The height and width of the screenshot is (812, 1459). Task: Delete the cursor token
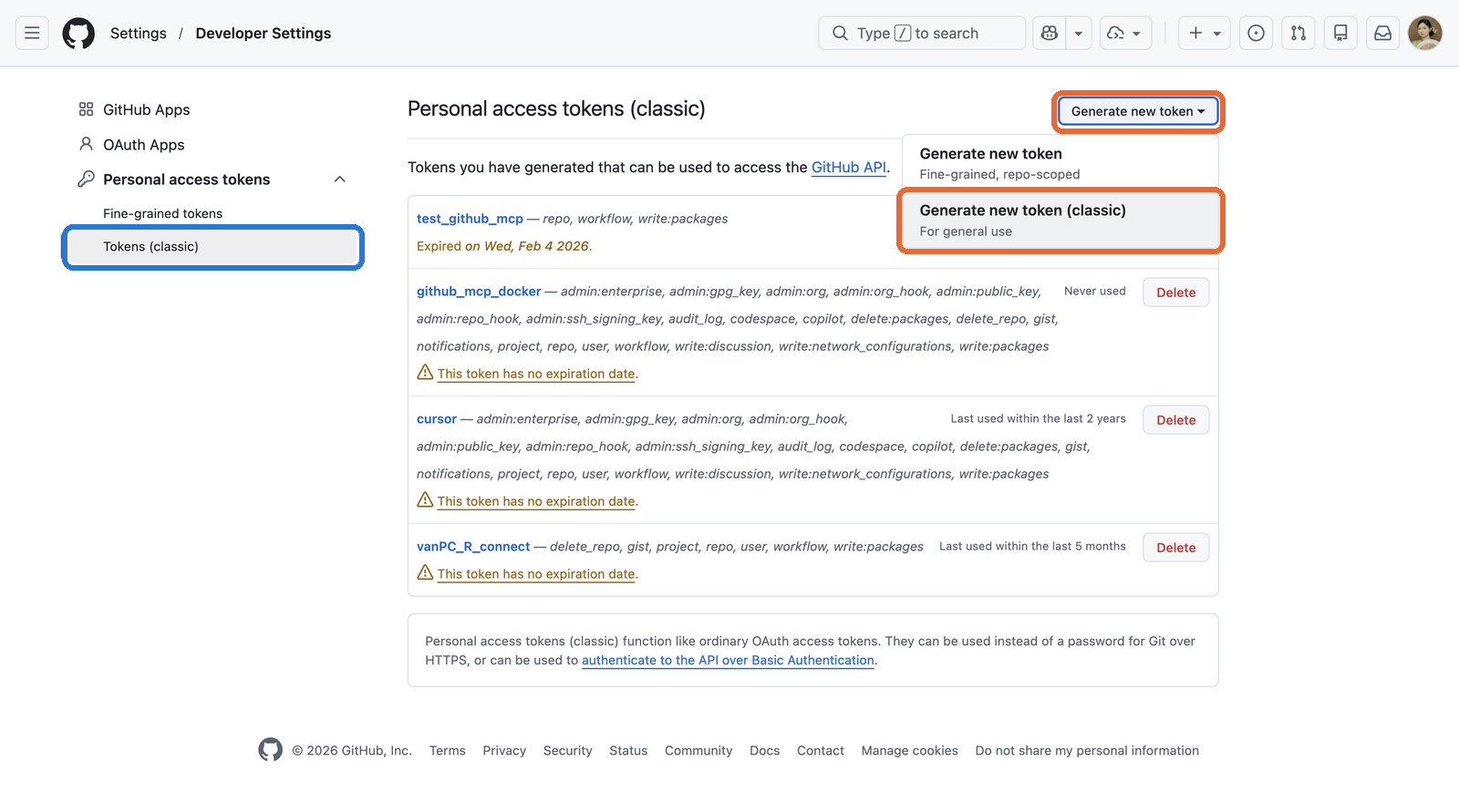click(x=1175, y=420)
